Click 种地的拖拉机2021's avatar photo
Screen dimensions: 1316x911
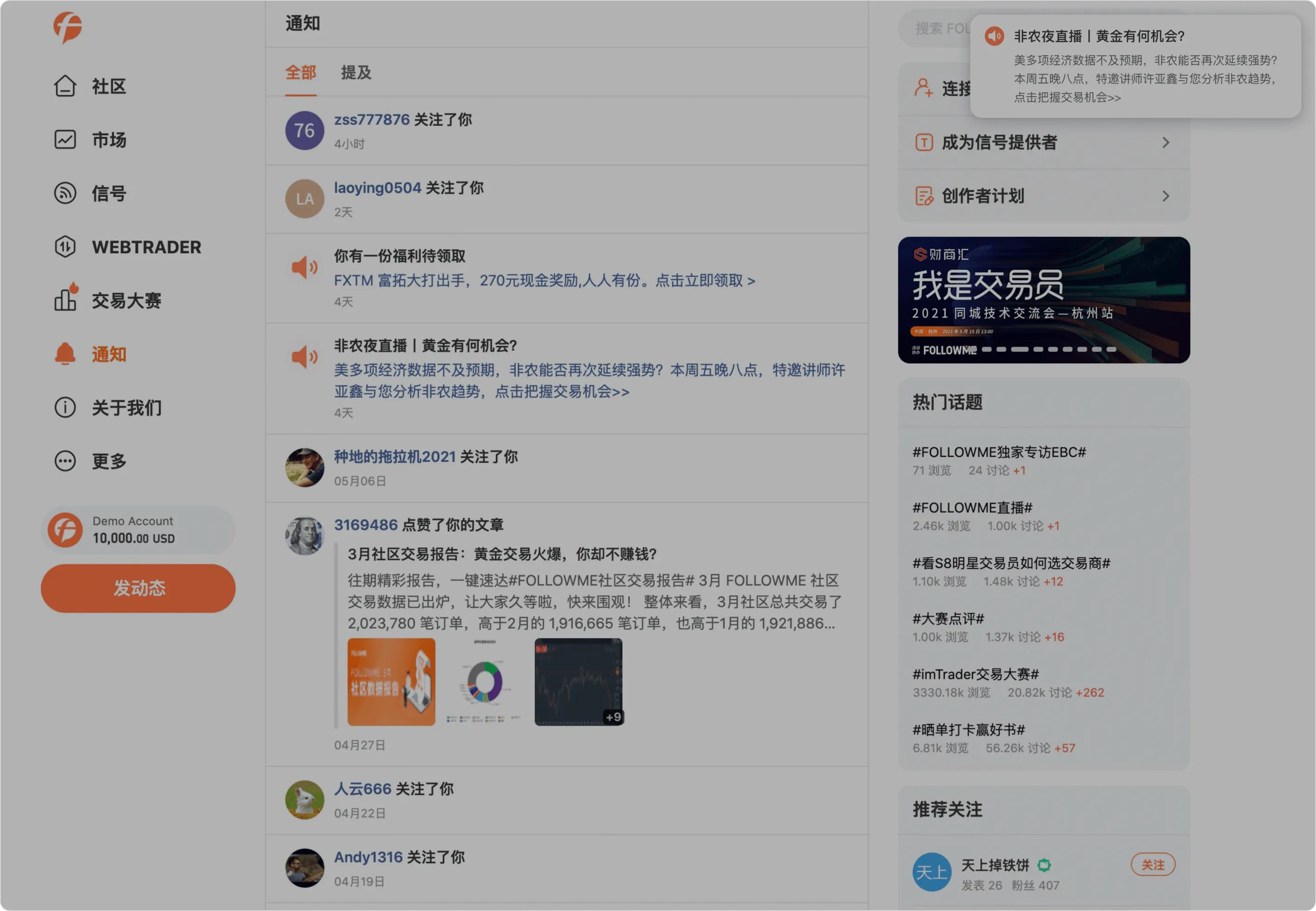(305, 467)
